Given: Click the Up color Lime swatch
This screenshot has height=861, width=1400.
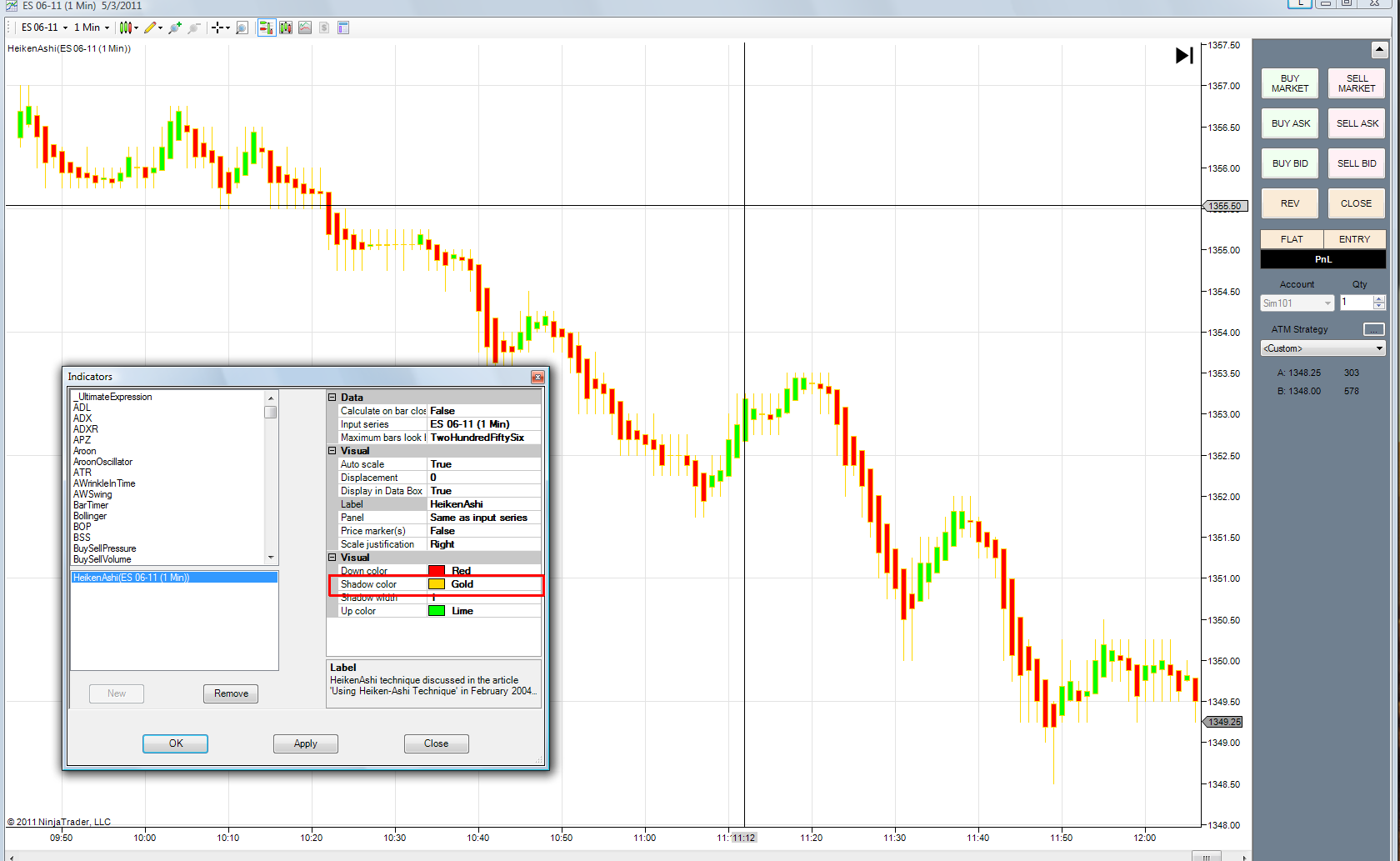Looking at the screenshot, I should [437, 611].
